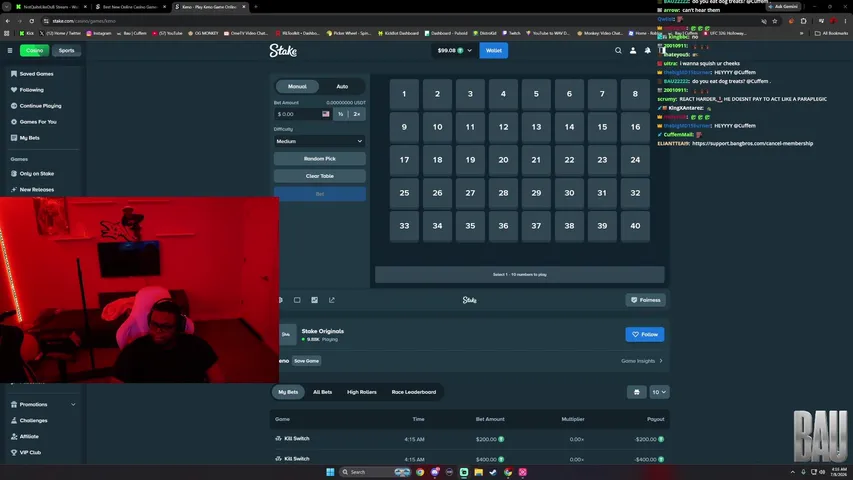853x480 pixels.
Task: Open Windows Start button on taskbar
Action: [330, 472]
